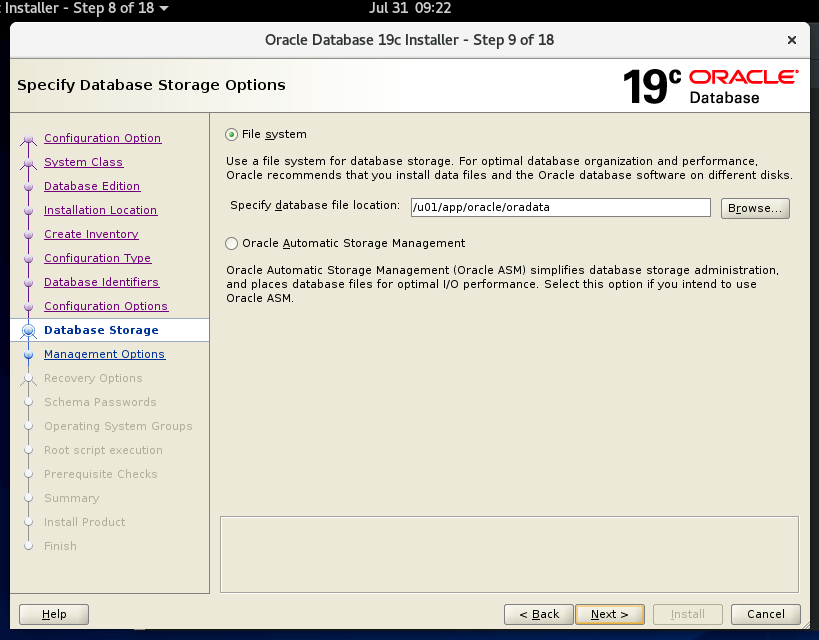
Task: Open the Management Options step
Action: pos(104,354)
